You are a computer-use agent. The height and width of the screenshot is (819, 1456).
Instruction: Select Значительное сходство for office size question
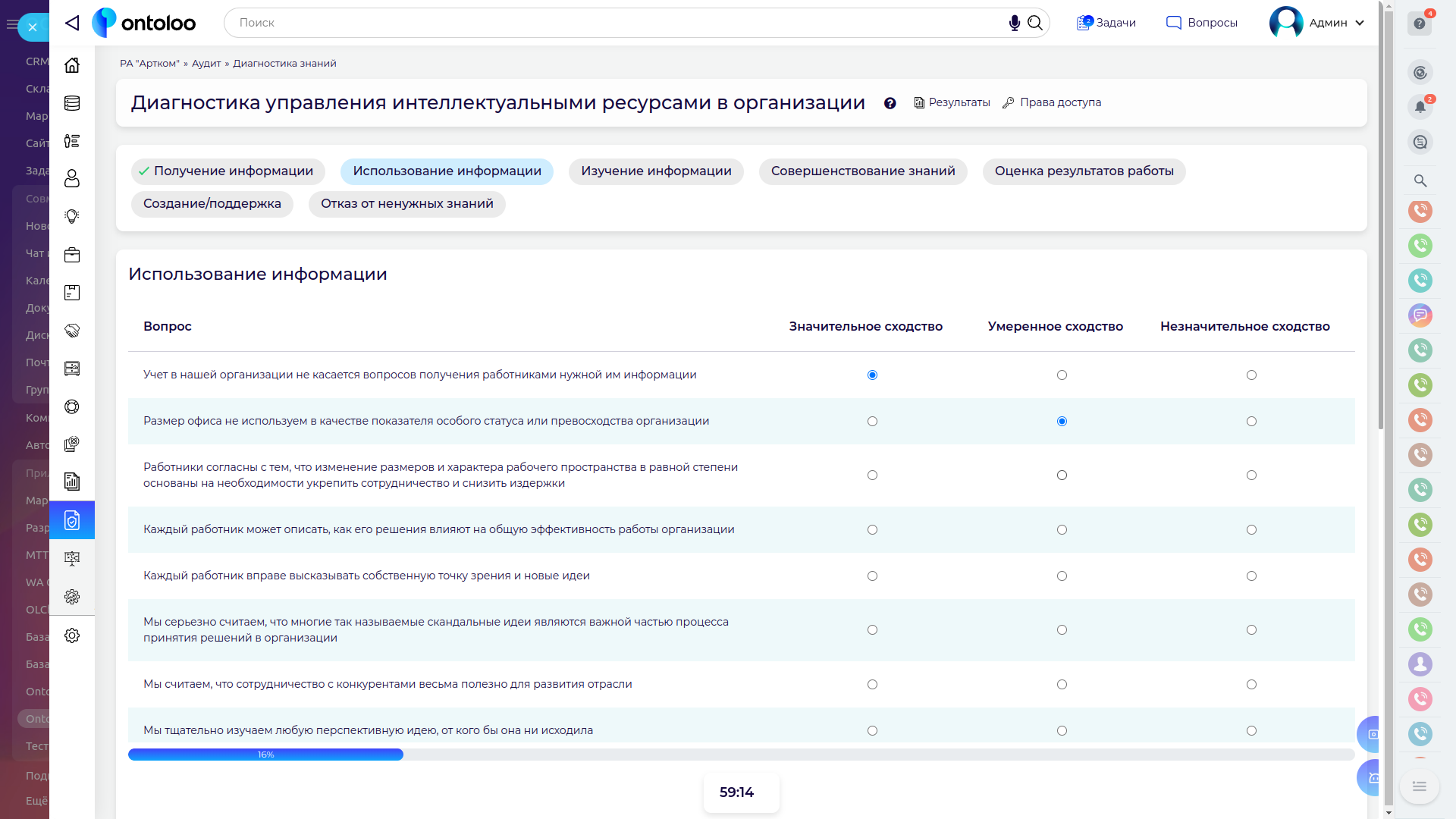click(872, 422)
